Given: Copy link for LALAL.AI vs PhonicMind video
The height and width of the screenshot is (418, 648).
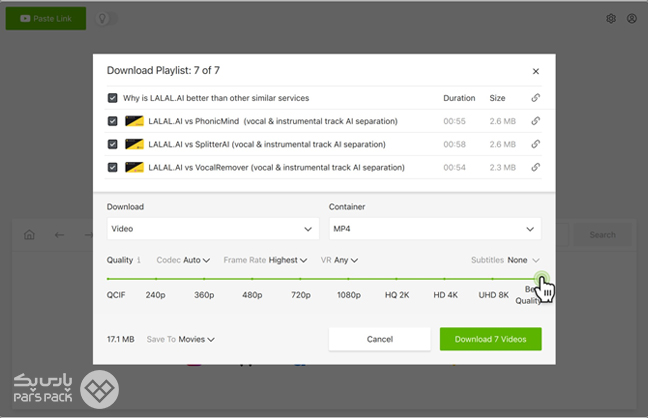Looking at the screenshot, I should point(536,121).
